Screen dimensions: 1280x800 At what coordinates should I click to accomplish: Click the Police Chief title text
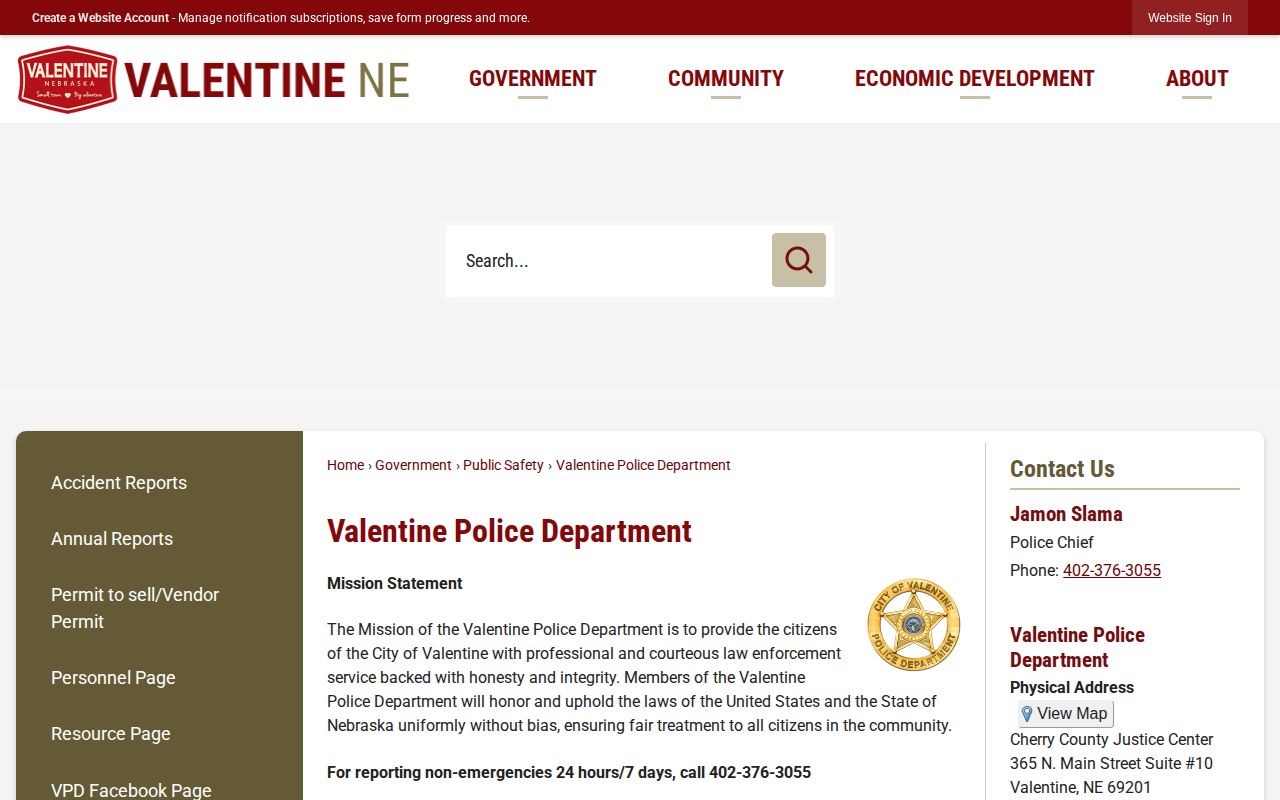pyautogui.click(x=1052, y=542)
